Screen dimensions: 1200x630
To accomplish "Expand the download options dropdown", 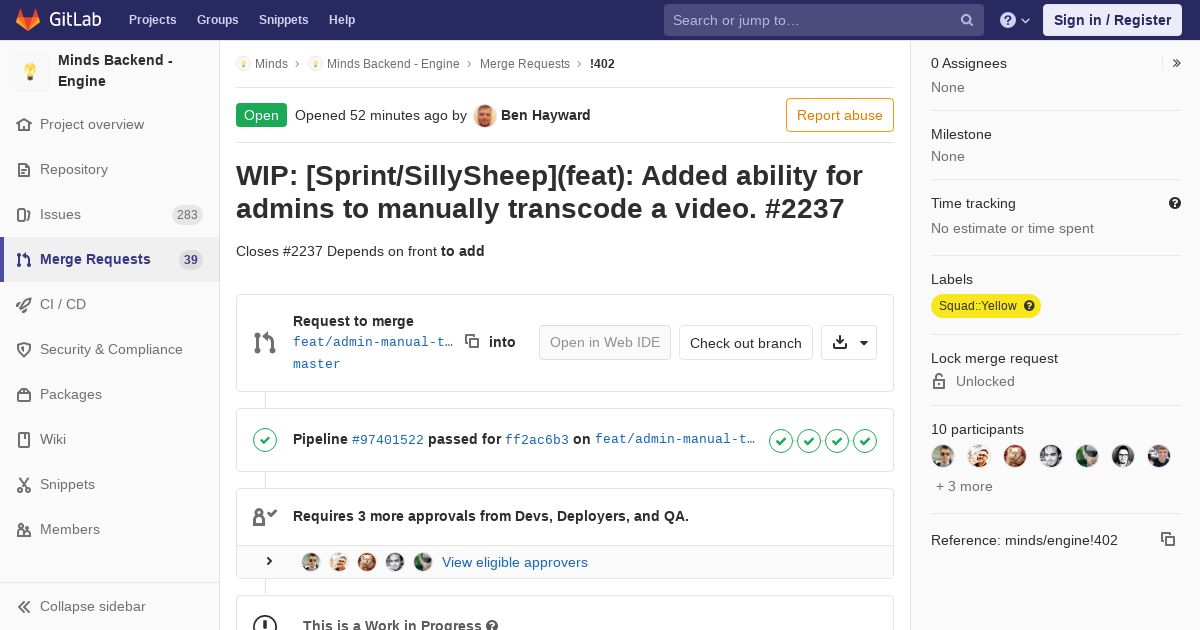I will pyautogui.click(x=849, y=343).
